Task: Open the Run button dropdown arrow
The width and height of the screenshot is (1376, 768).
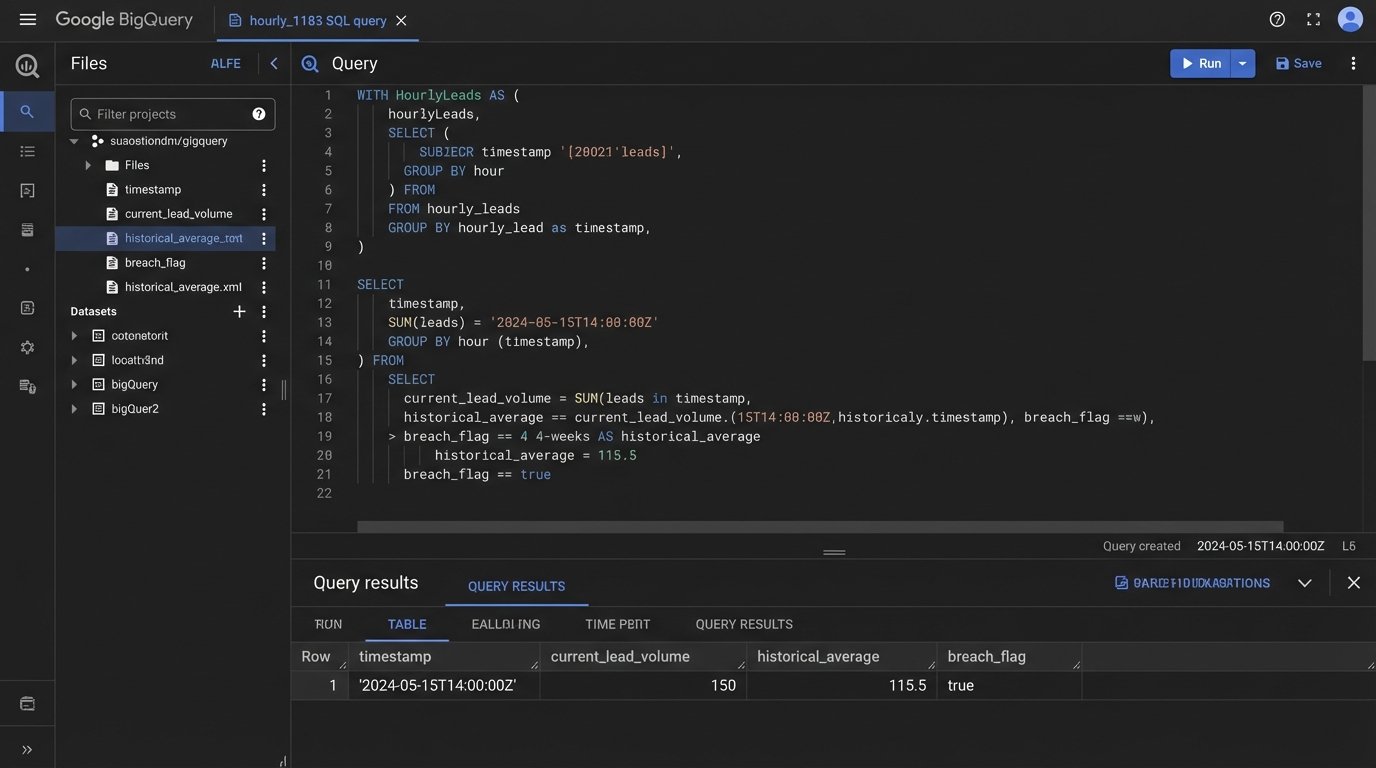Action: point(1243,63)
